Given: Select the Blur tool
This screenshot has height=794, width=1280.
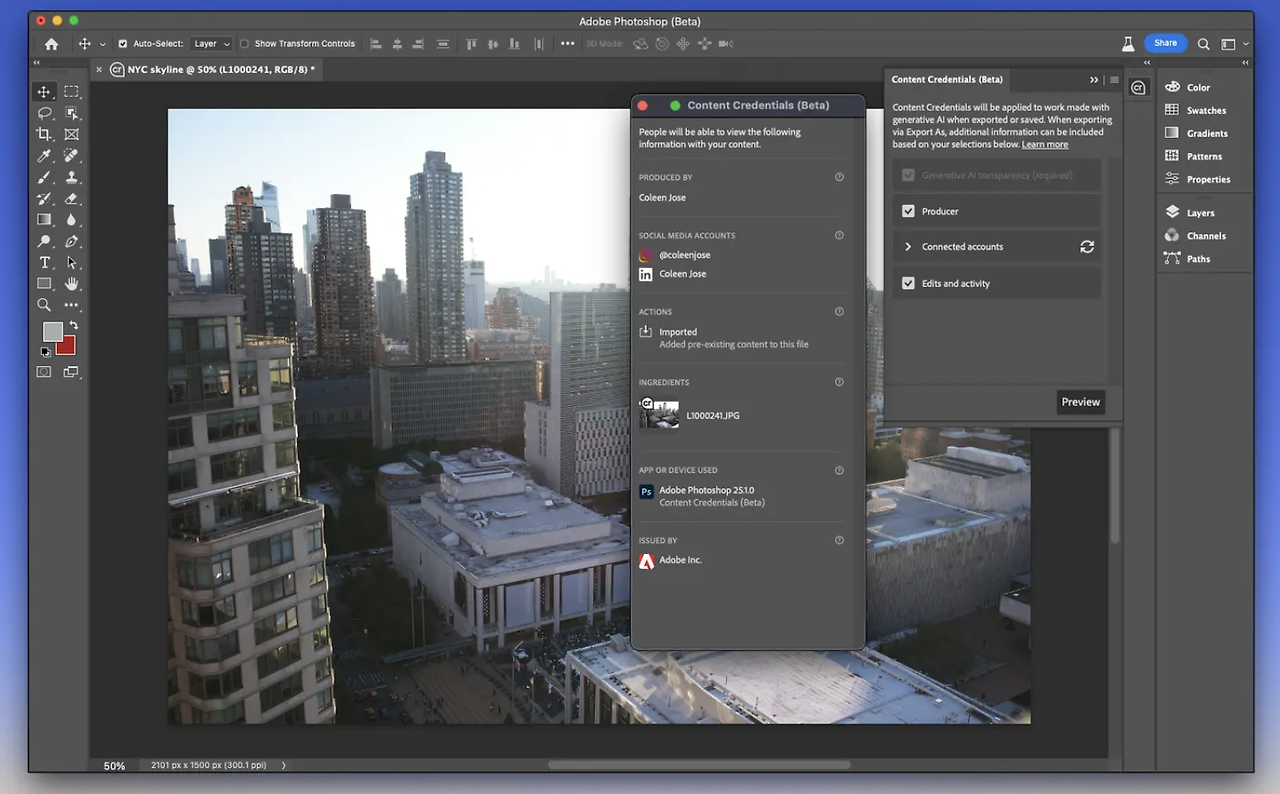Looking at the screenshot, I should 71,219.
